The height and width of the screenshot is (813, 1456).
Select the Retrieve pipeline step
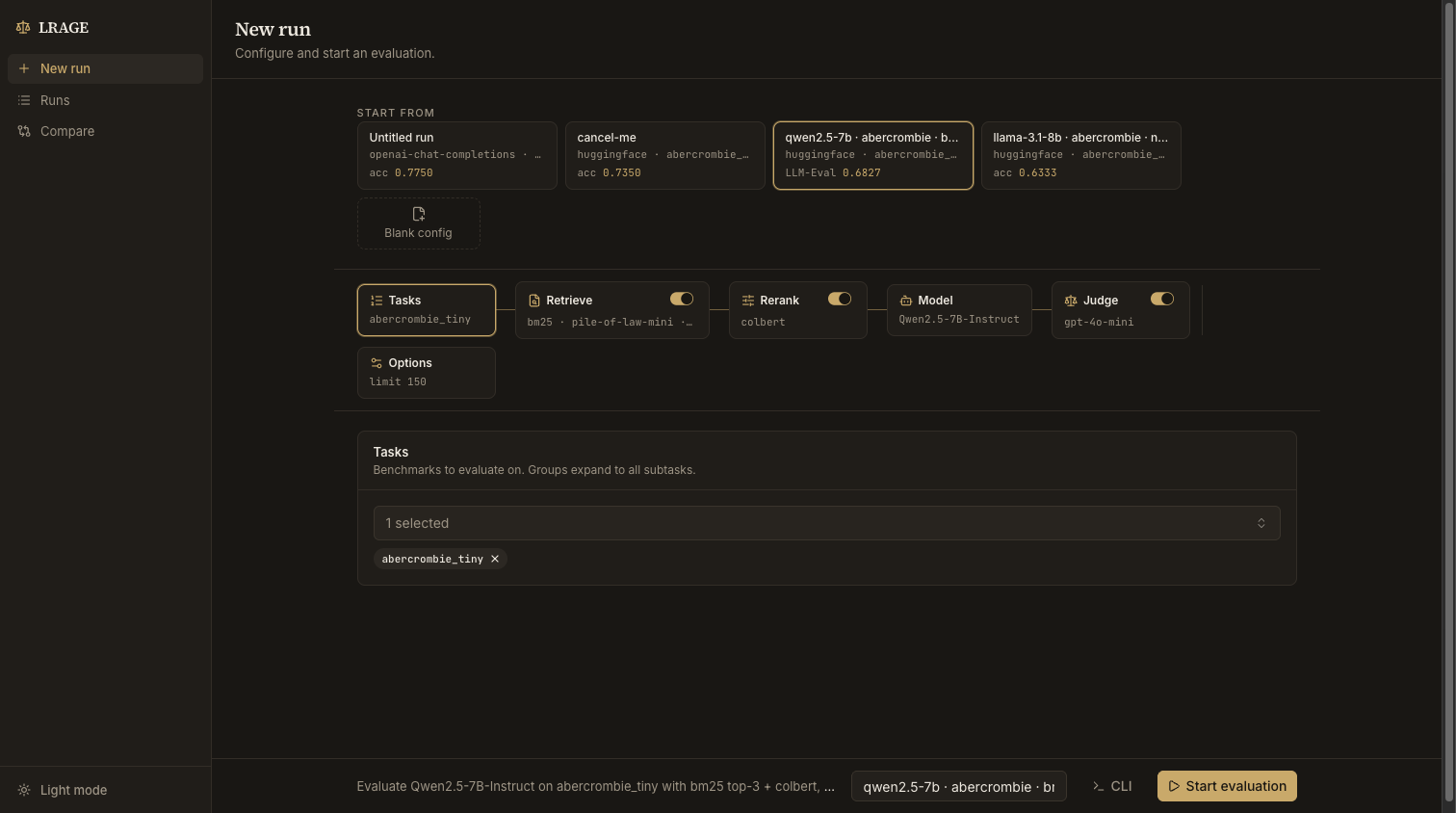click(612, 310)
